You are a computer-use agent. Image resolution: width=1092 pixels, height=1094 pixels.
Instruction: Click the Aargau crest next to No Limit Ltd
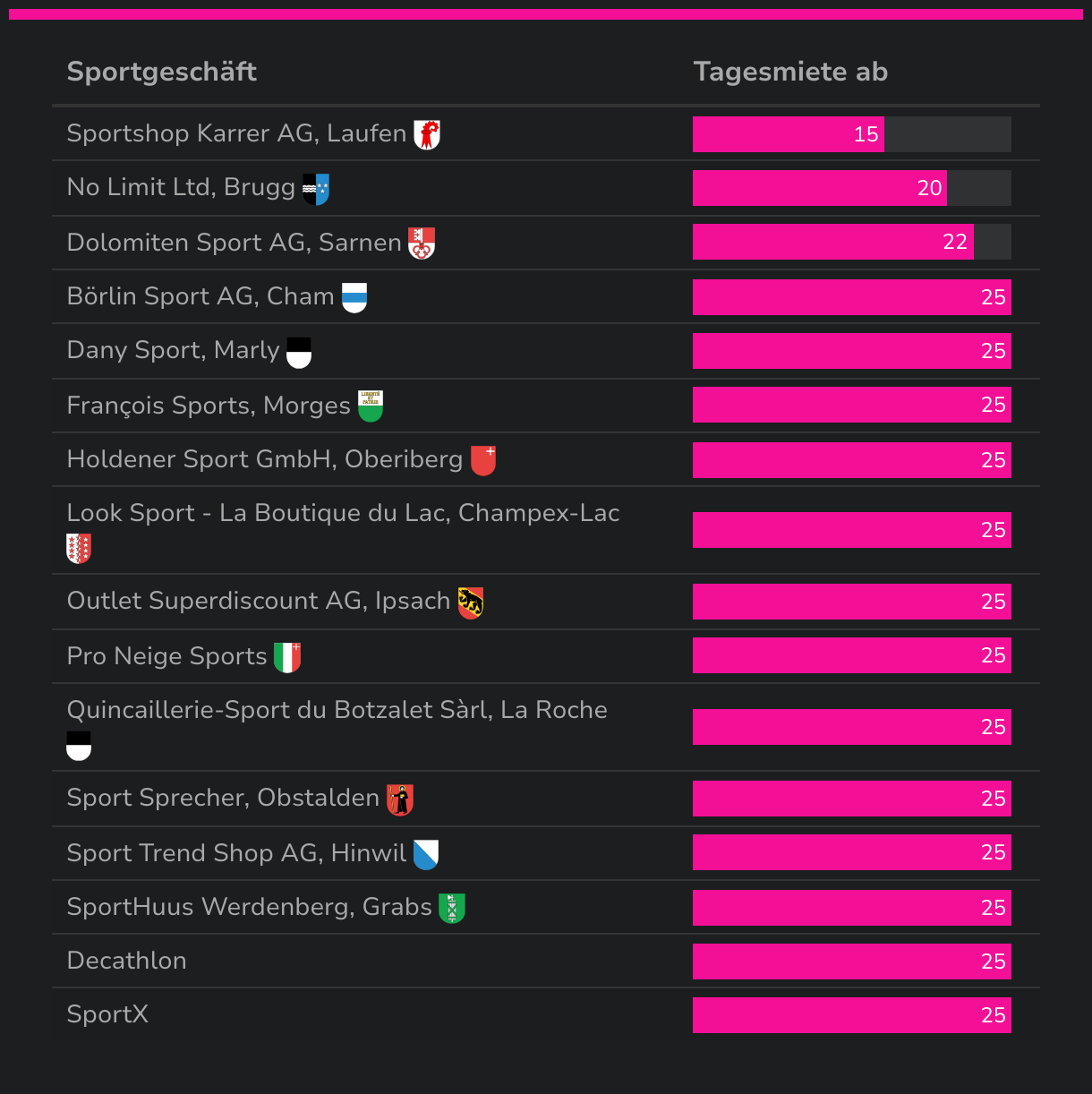[x=316, y=189]
